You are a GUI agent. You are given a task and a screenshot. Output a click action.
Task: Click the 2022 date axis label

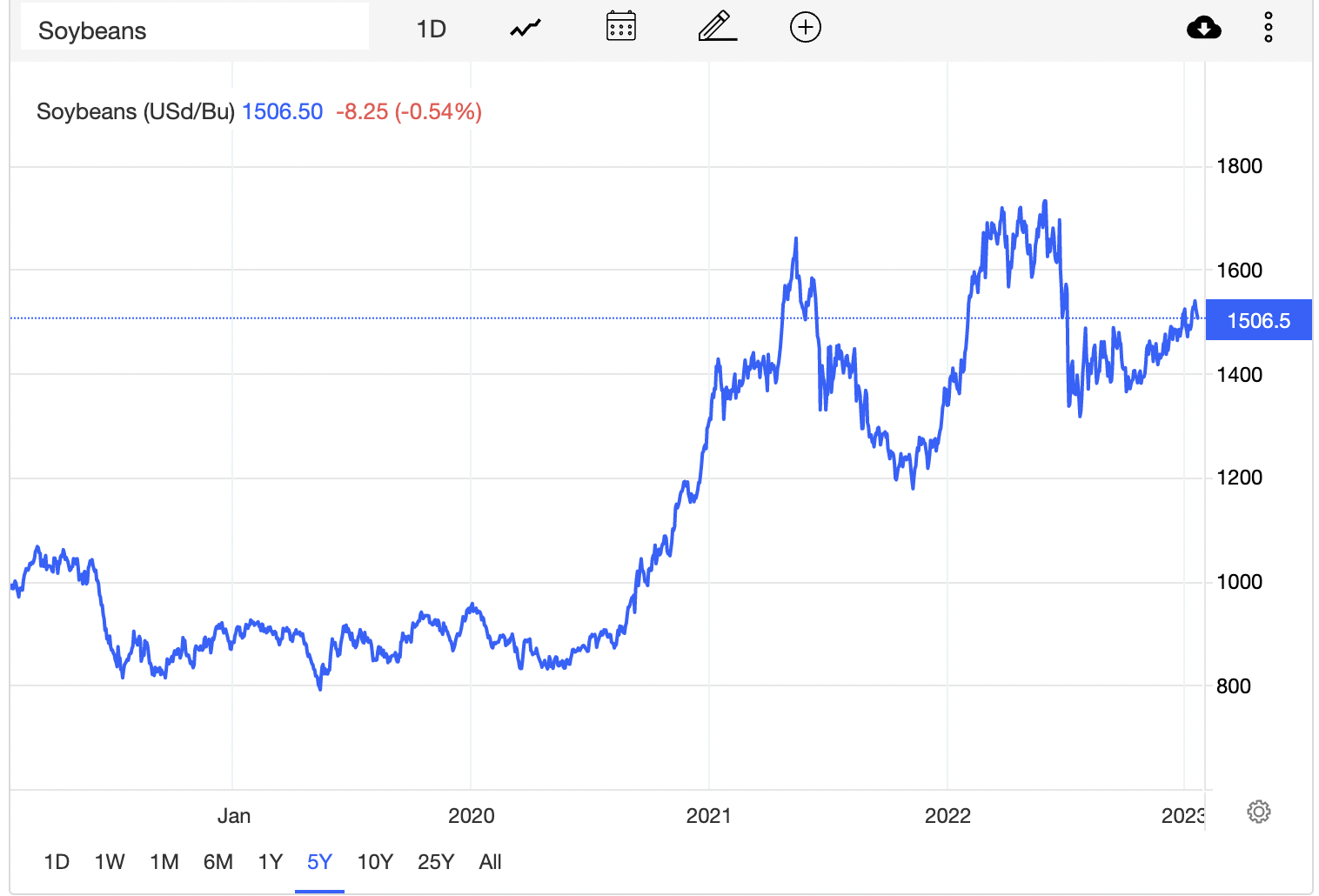947,816
